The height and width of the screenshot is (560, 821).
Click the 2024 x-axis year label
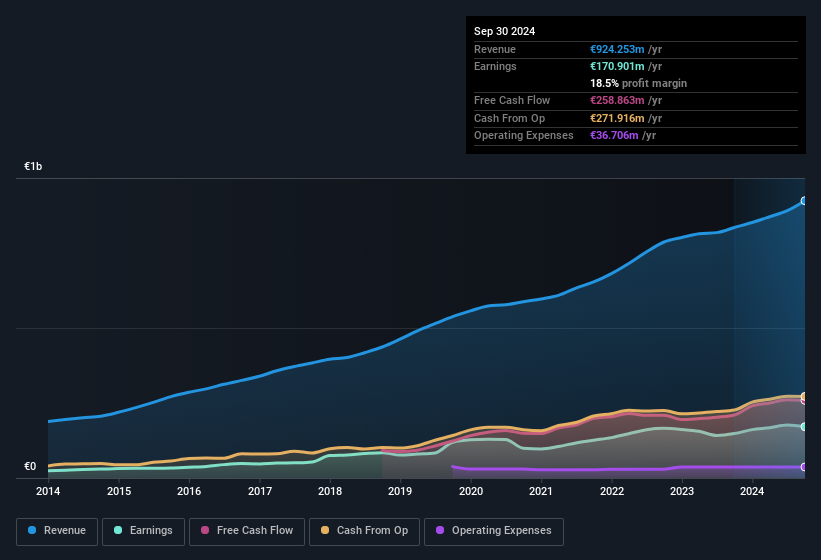(752, 491)
